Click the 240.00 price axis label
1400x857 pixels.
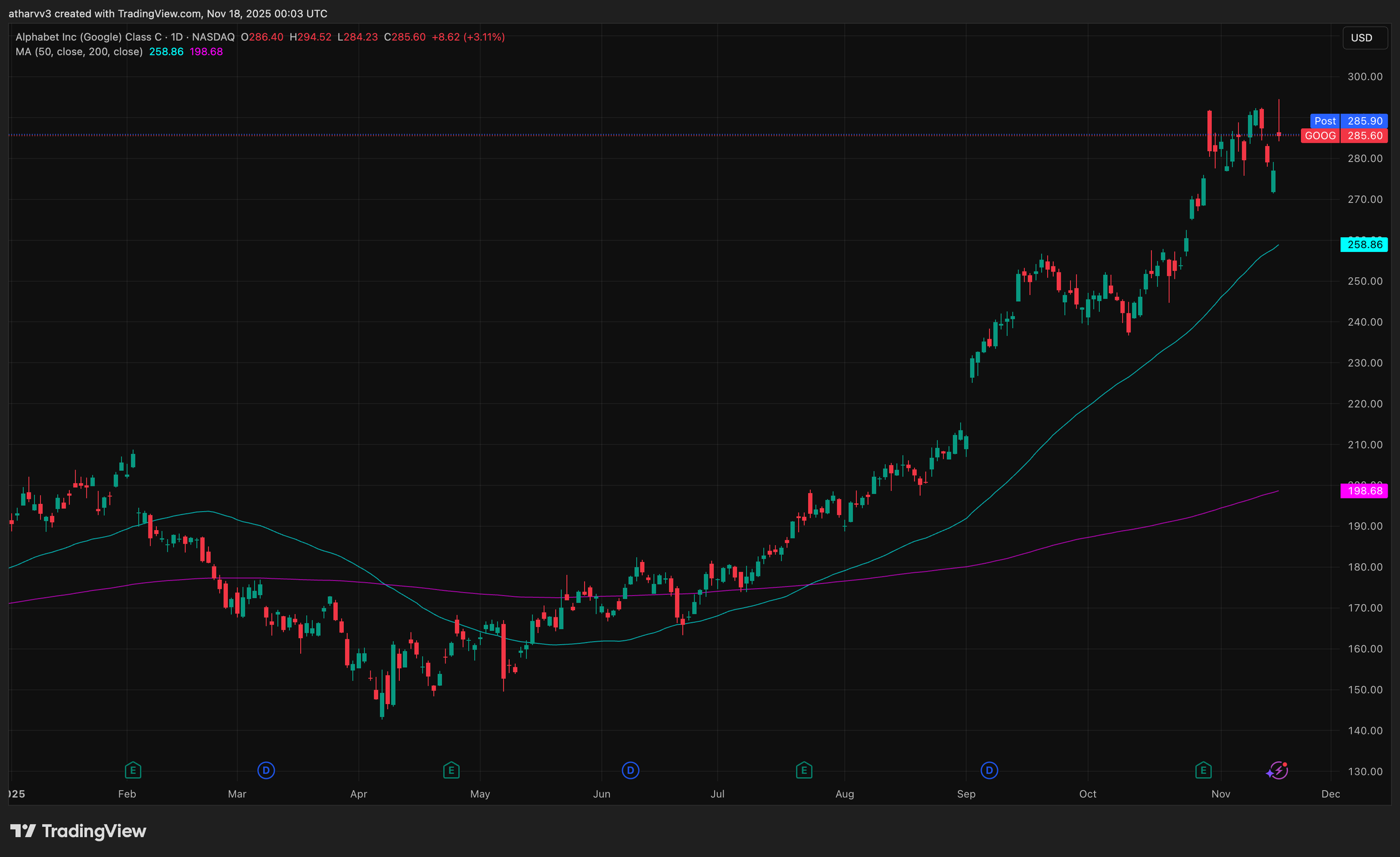(x=1365, y=322)
